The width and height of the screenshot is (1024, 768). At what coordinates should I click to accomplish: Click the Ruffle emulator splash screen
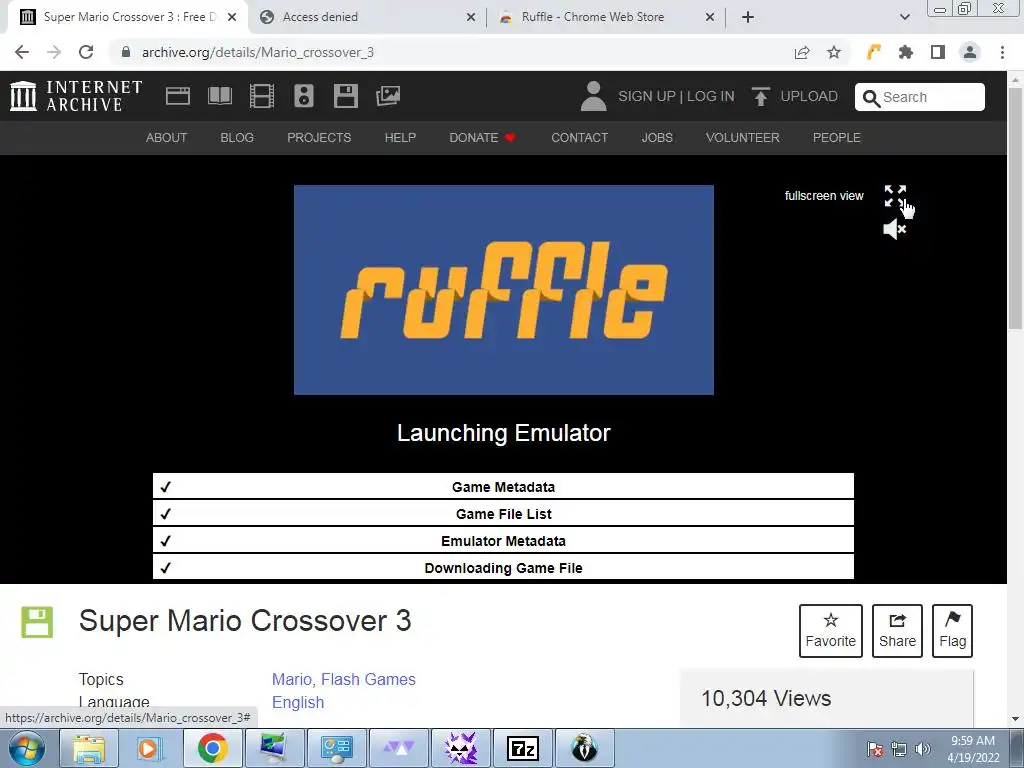504,290
